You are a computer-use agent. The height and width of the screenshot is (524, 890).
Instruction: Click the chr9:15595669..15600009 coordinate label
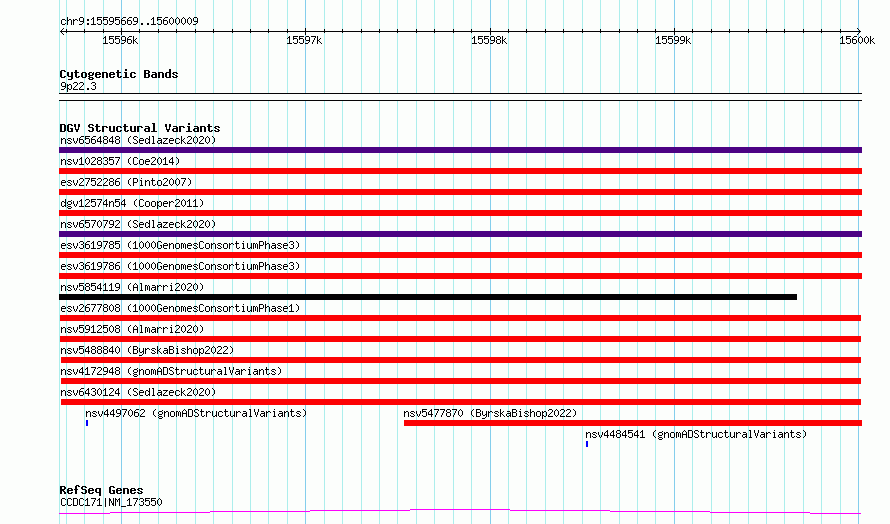129,21
